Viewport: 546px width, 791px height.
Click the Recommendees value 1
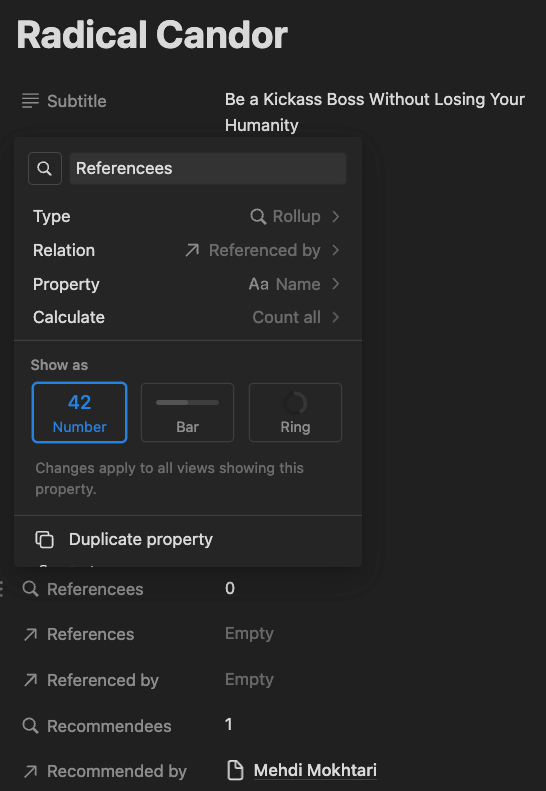[x=229, y=724]
